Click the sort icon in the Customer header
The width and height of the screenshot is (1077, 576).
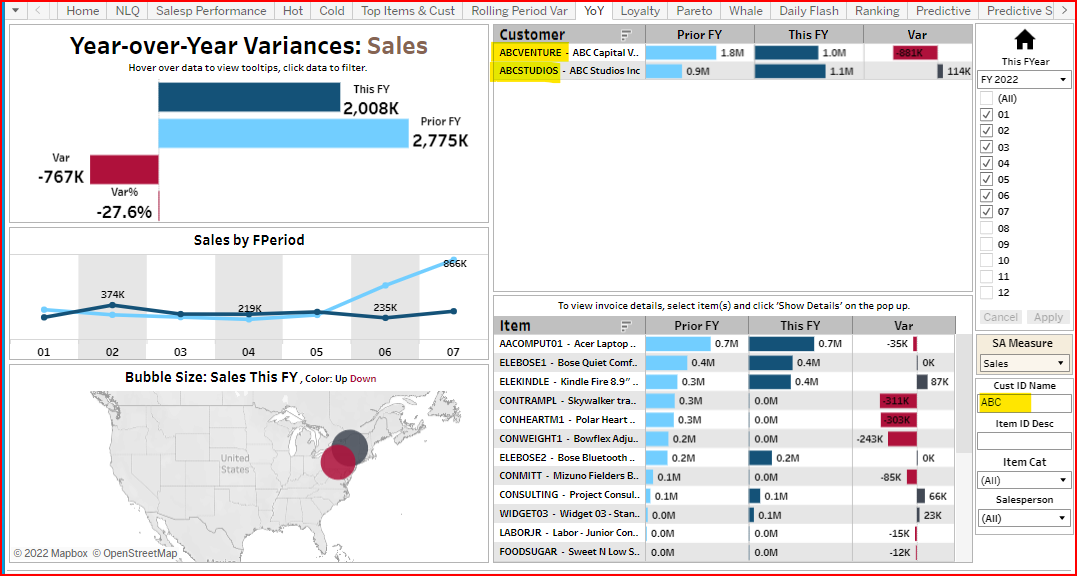[x=627, y=35]
